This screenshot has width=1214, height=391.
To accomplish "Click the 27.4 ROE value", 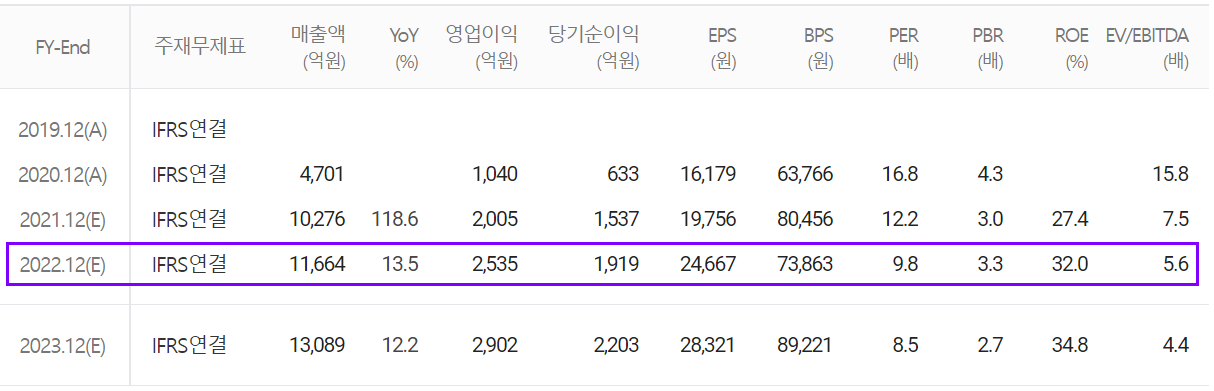I will tap(1071, 219).
